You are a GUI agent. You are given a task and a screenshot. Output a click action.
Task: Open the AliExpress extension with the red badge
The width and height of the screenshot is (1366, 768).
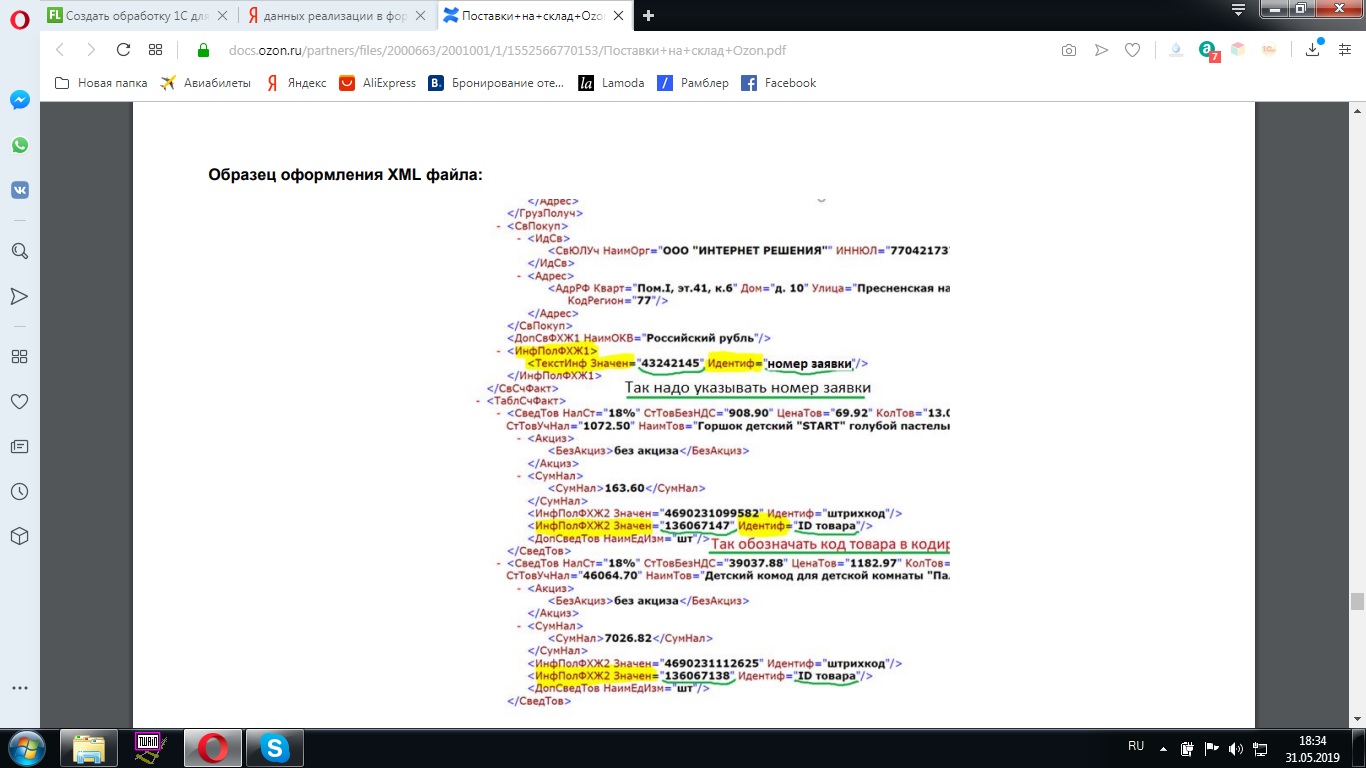pos(1207,48)
